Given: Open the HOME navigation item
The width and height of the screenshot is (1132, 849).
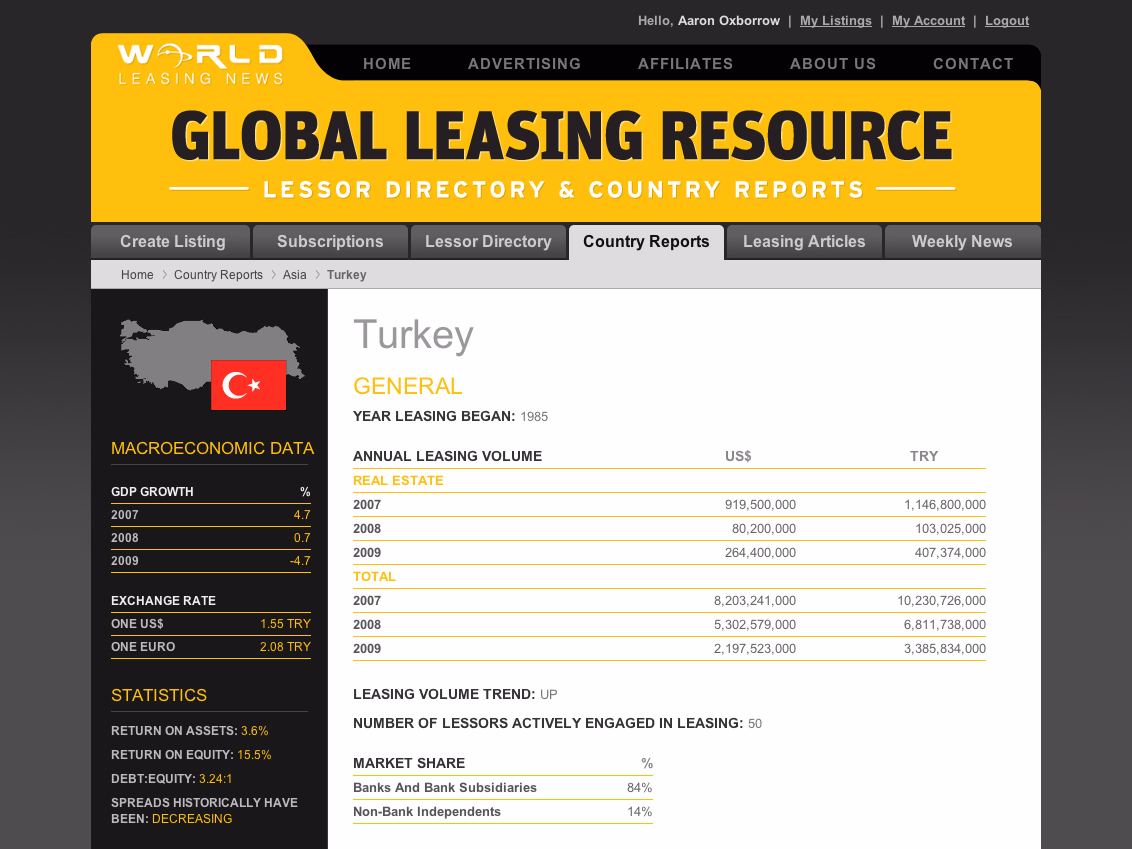Looking at the screenshot, I should click(387, 64).
